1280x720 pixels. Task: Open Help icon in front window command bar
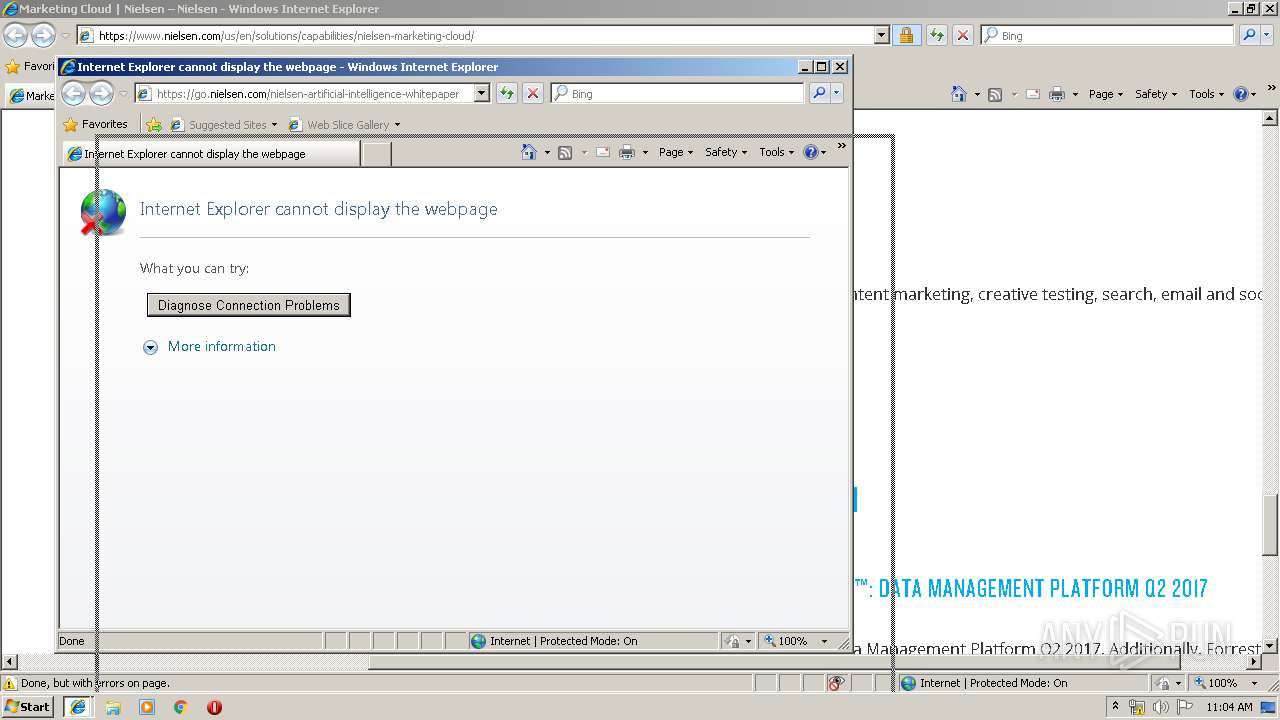[811, 152]
